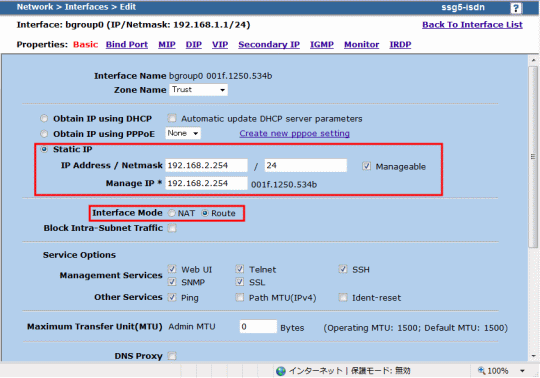Click the Internet globe icon in status bar

click(x=281, y=371)
